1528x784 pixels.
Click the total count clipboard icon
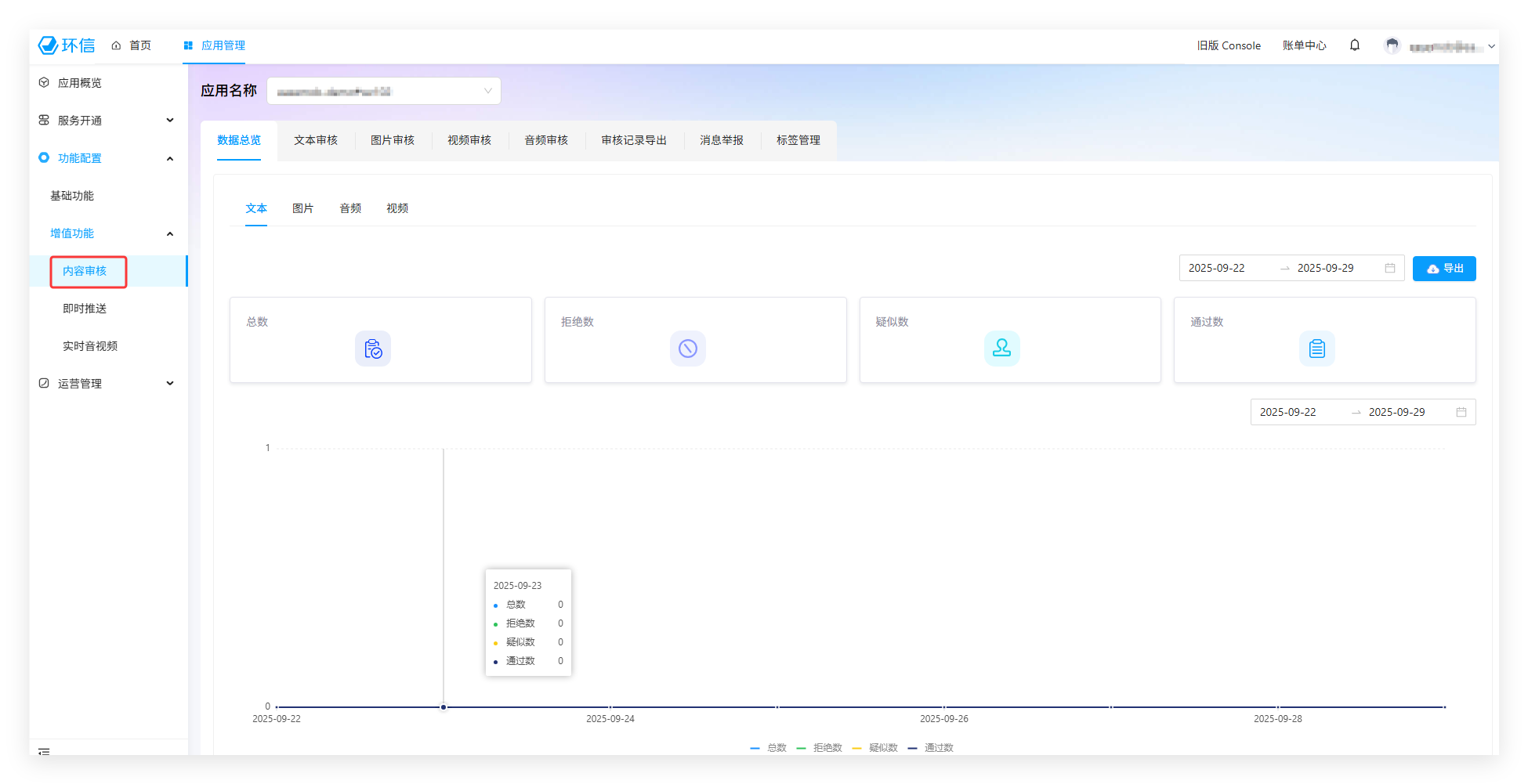pos(373,349)
